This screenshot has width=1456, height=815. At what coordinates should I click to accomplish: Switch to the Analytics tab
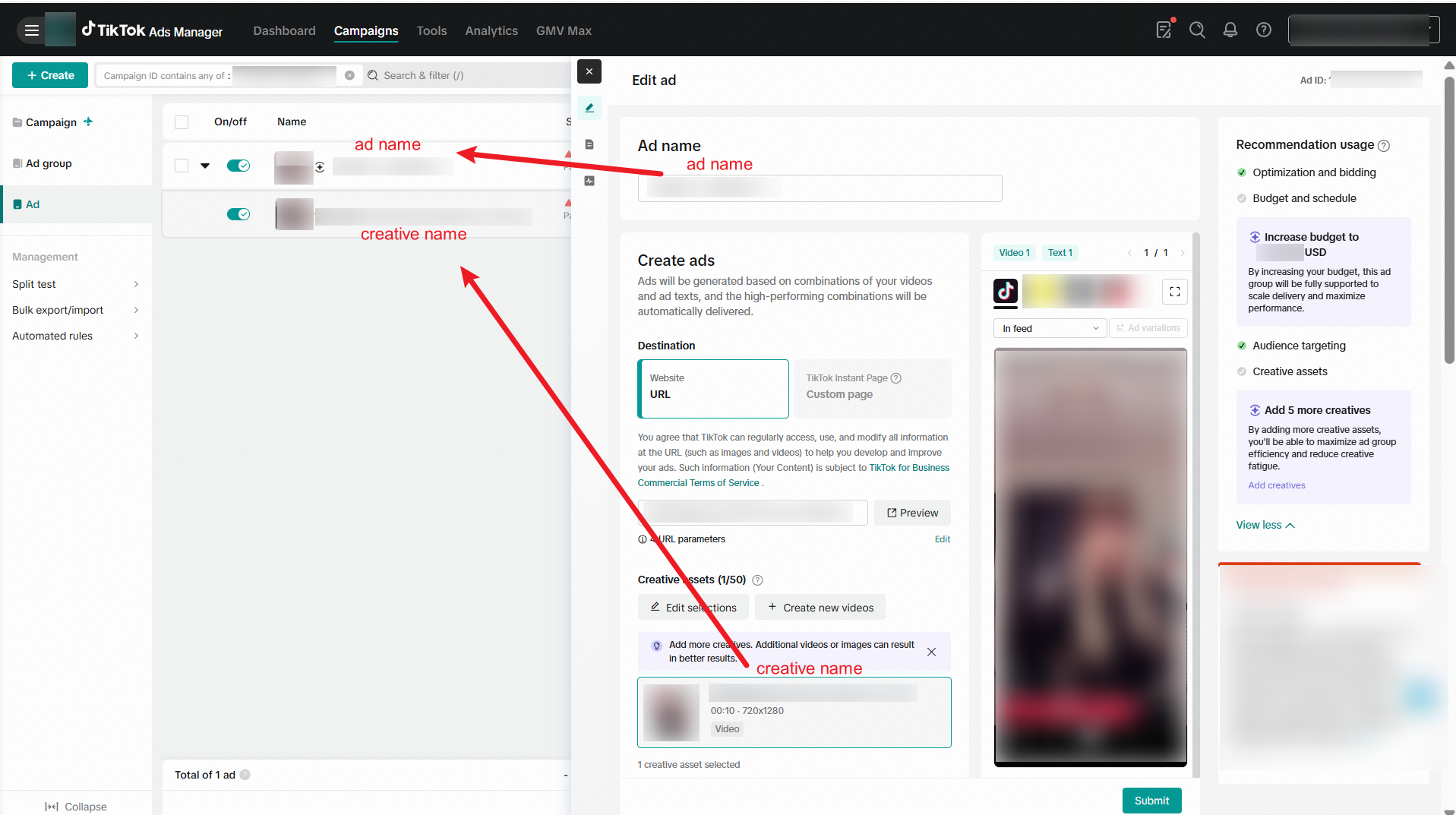[491, 30]
